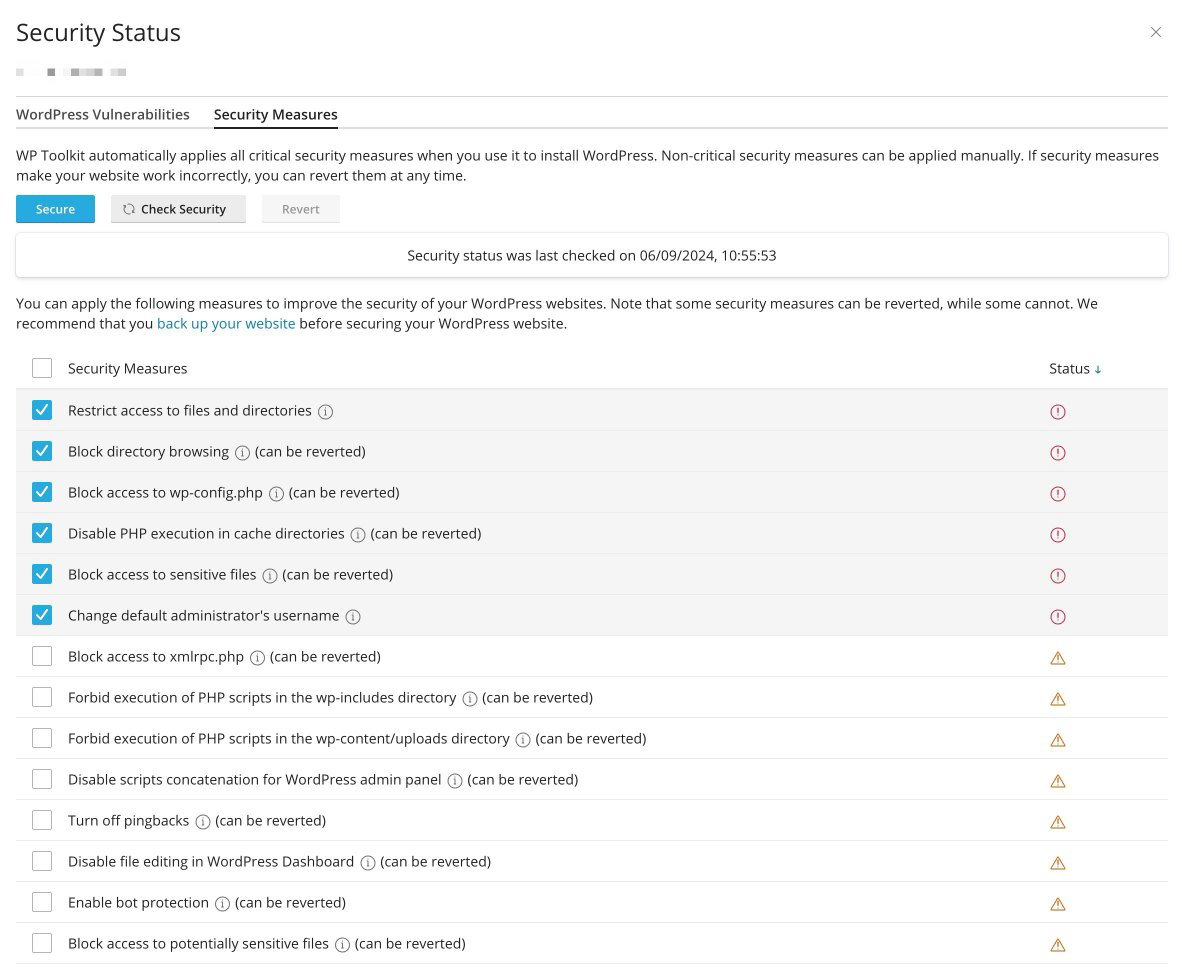Show info for Disable PHP execution in cache directories
The width and height of the screenshot is (1182, 972).
[357, 535]
